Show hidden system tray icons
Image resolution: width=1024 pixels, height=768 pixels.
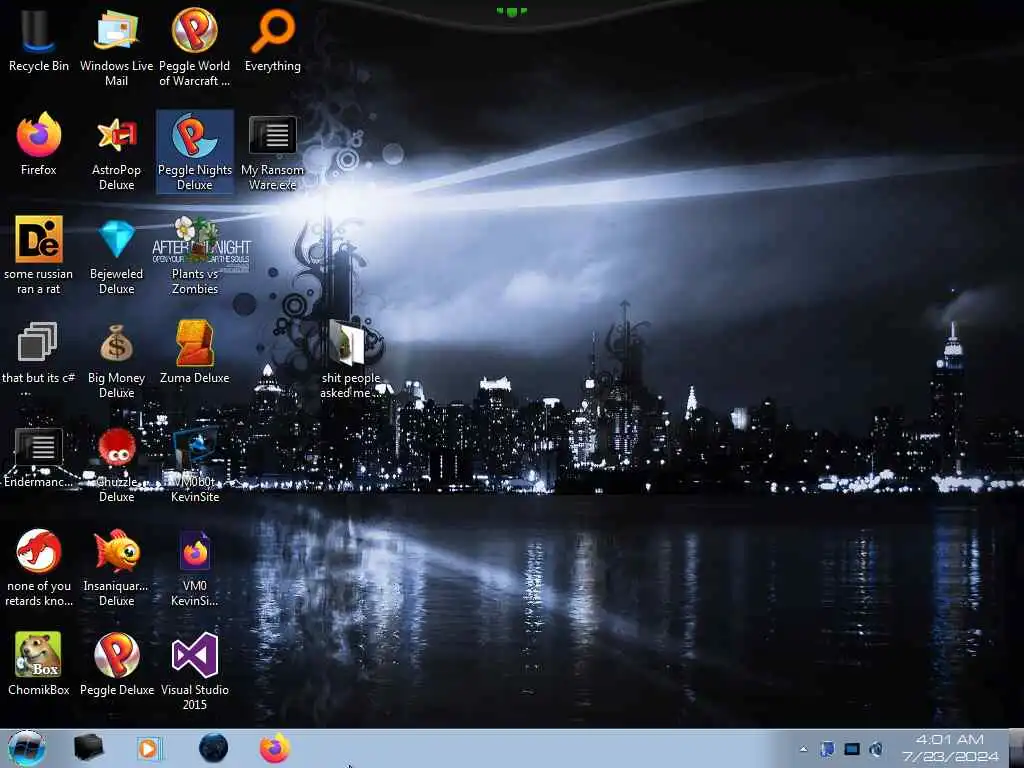(804, 749)
